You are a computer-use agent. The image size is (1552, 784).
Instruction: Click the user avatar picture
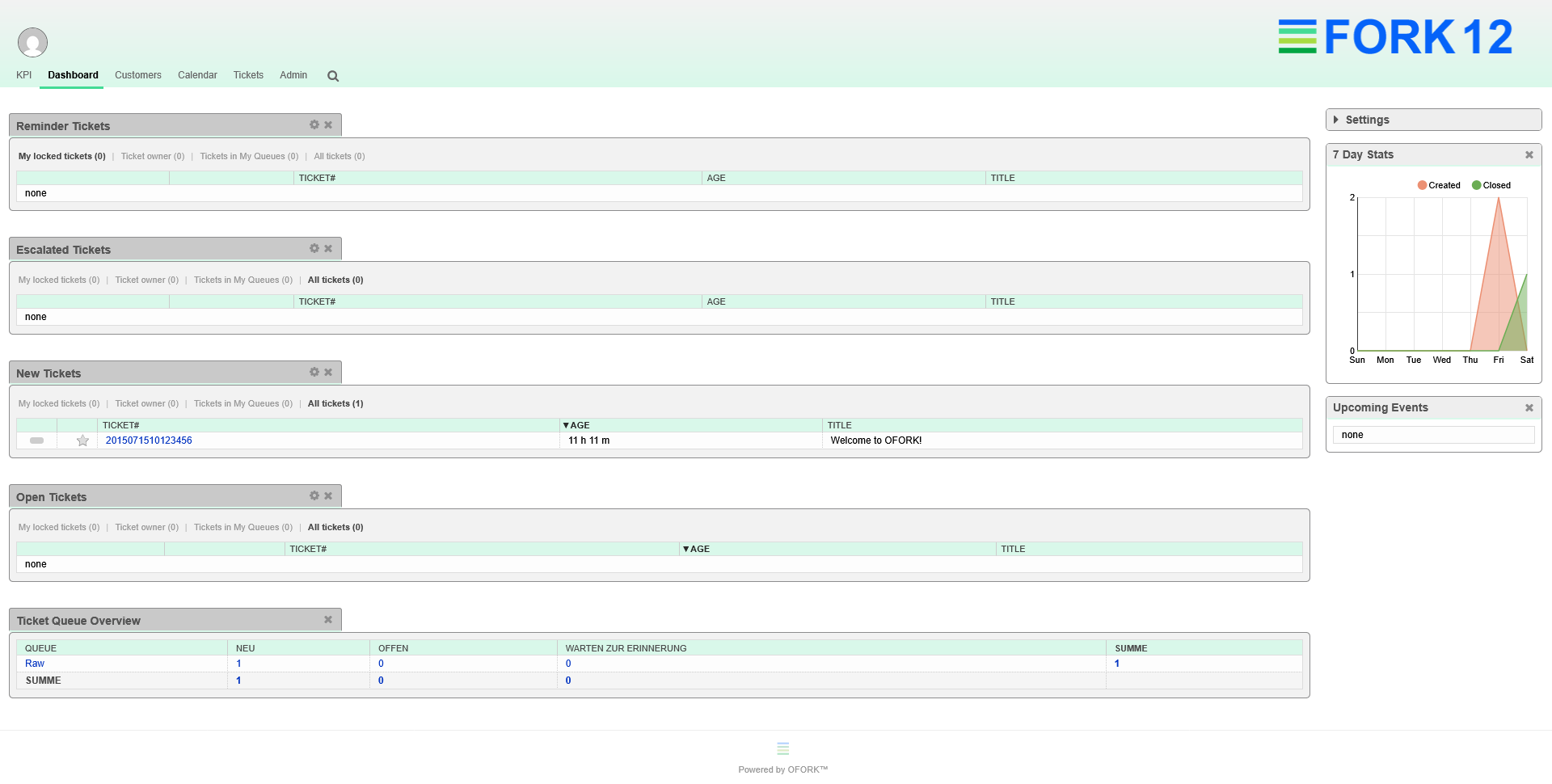(x=32, y=41)
